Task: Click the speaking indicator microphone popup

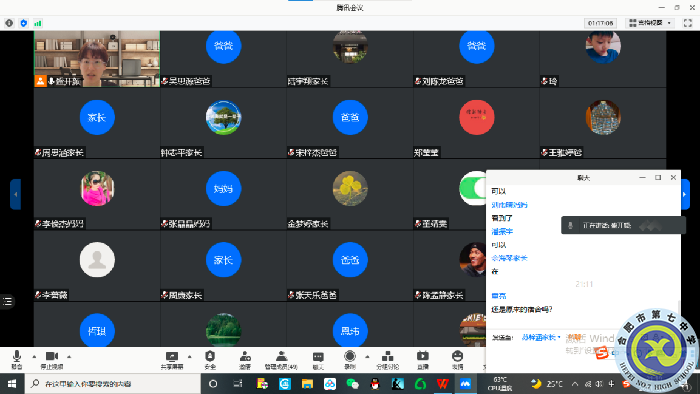Action: point(623,225)
